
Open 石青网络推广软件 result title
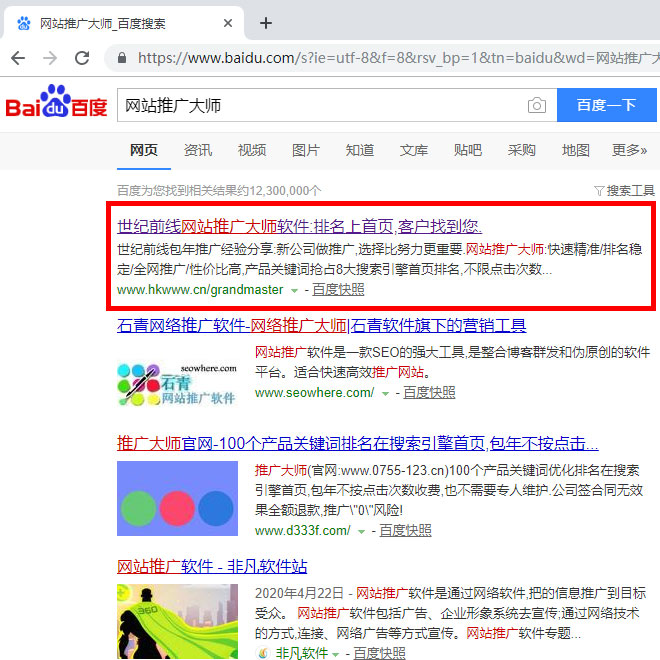click(322, 325)
